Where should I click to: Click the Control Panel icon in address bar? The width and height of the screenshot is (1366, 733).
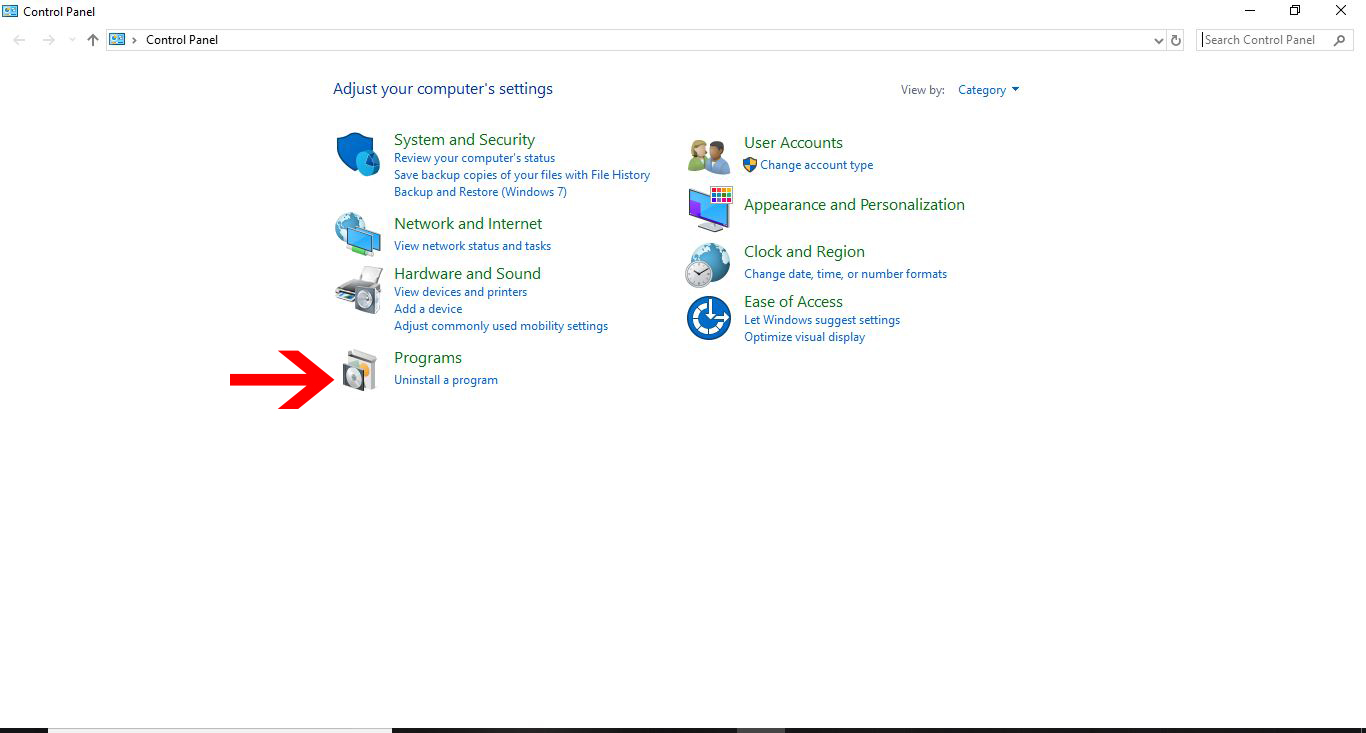tap(117, 40)
